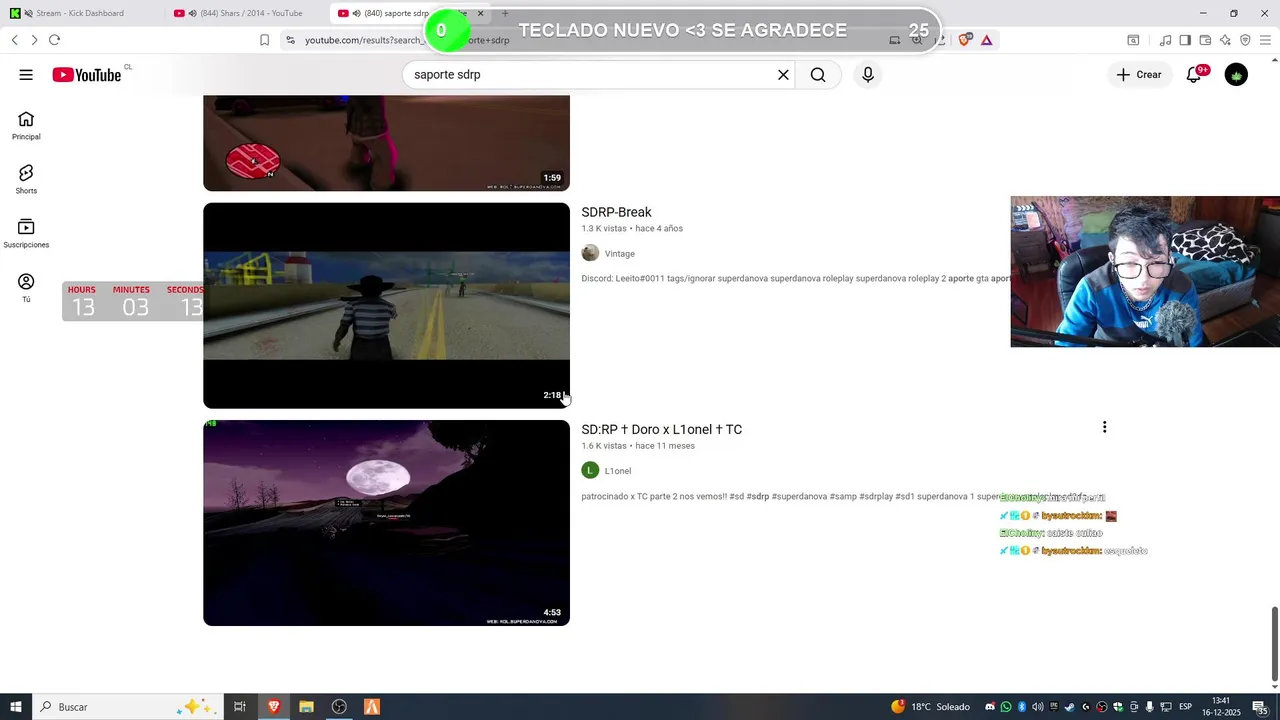Clear the search box with X
1280x720 pixels.
coord(783,75)
